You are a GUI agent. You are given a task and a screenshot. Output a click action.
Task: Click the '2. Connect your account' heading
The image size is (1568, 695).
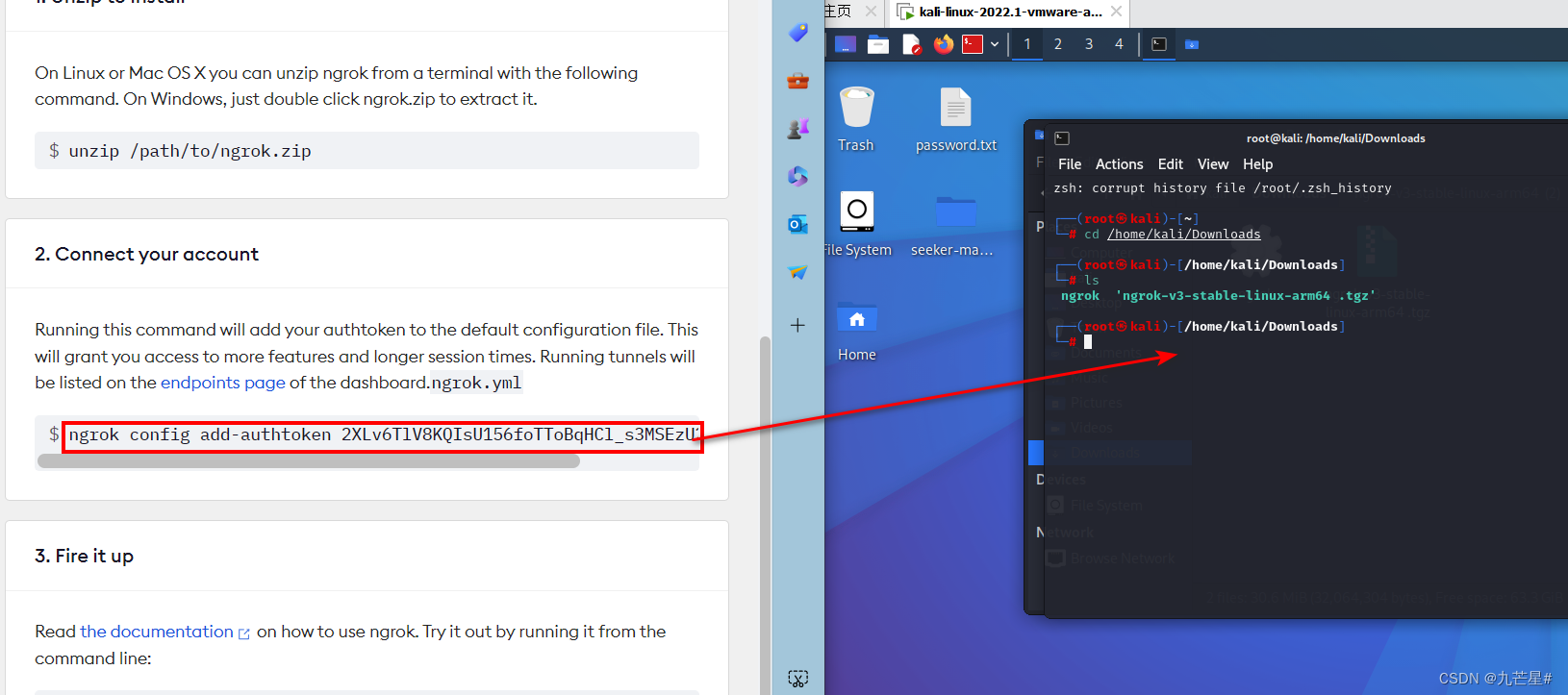click(146, 254)
